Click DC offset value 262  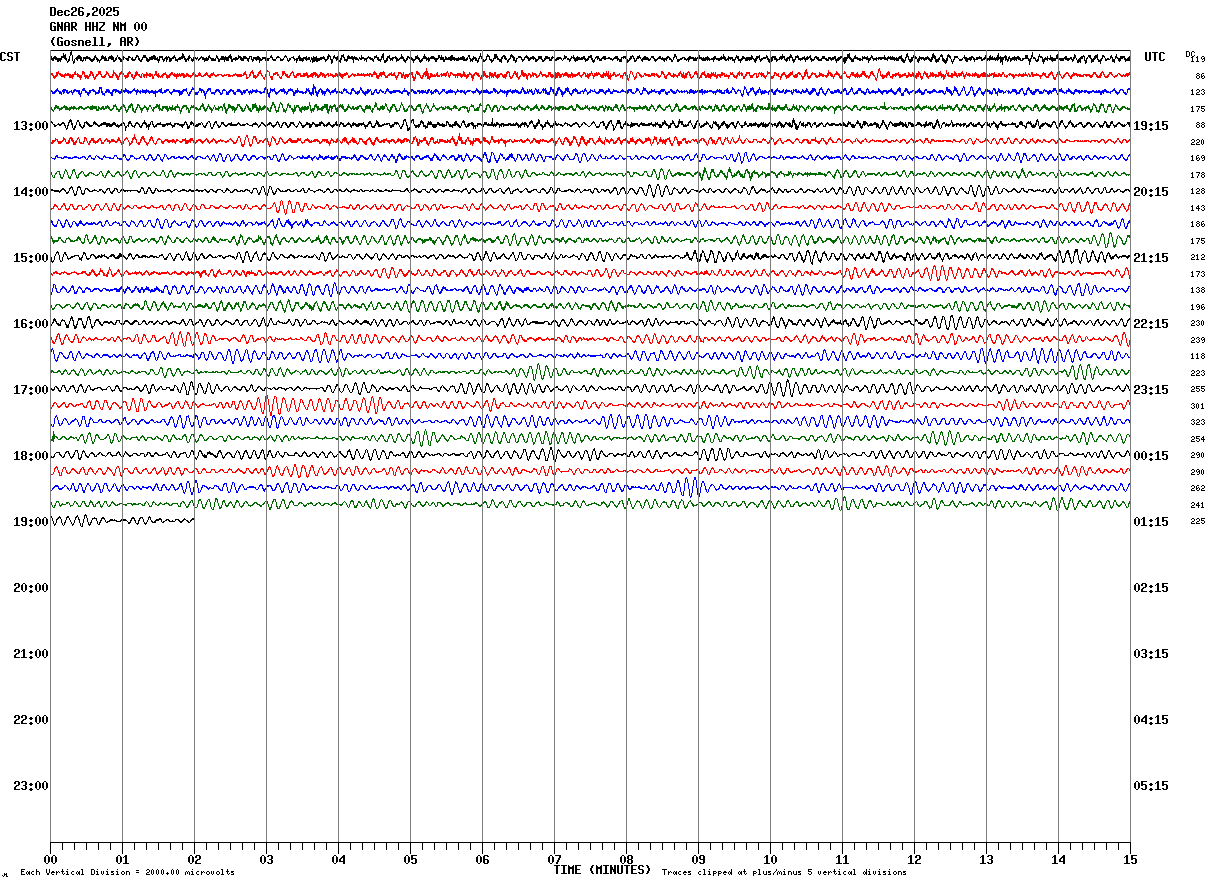(x=1198, y=488)
